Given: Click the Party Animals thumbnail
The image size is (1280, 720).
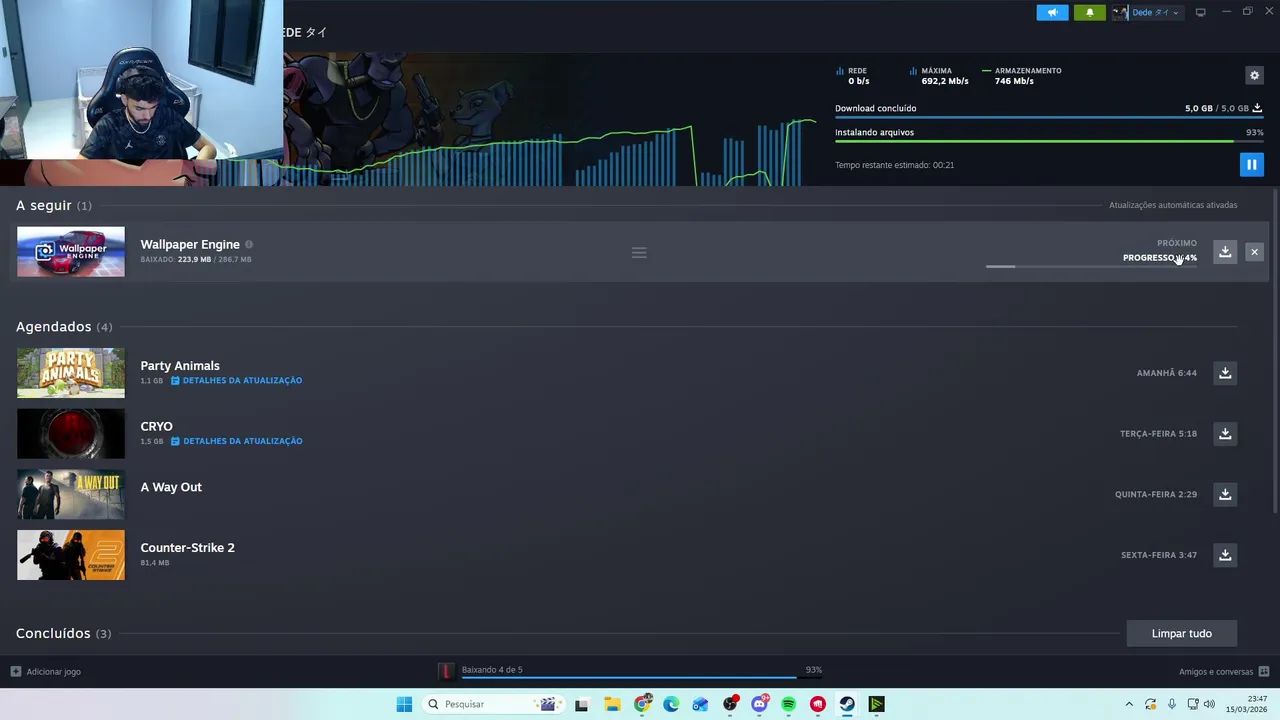Looking at the screenshot, I should pos(71,373).
